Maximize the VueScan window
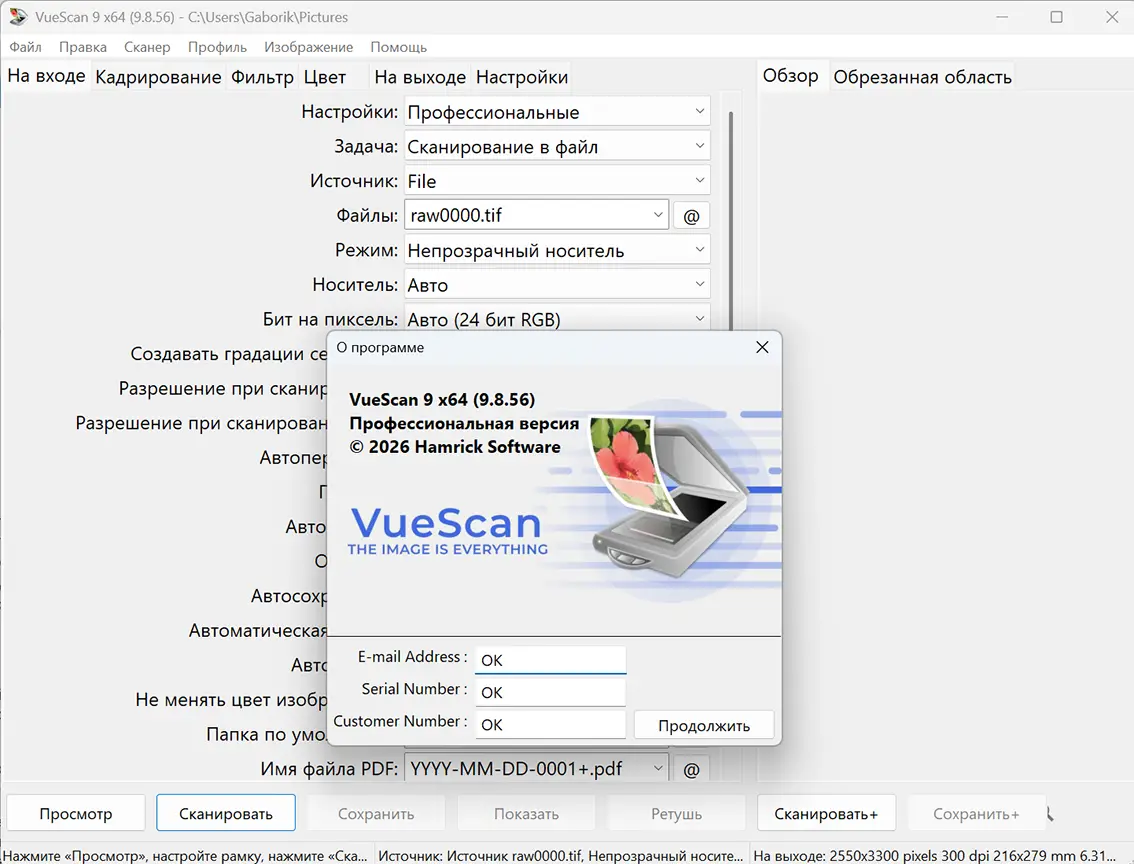 (x=1057, y=17)
